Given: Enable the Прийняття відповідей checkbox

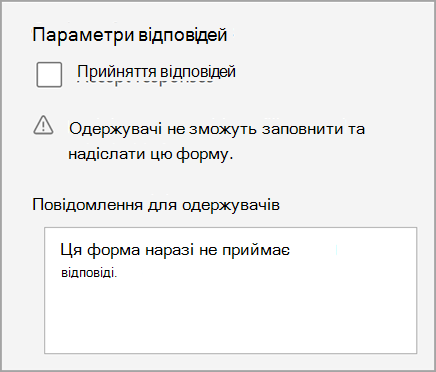Looking at the screenshot, I should (x=49, y=74).
